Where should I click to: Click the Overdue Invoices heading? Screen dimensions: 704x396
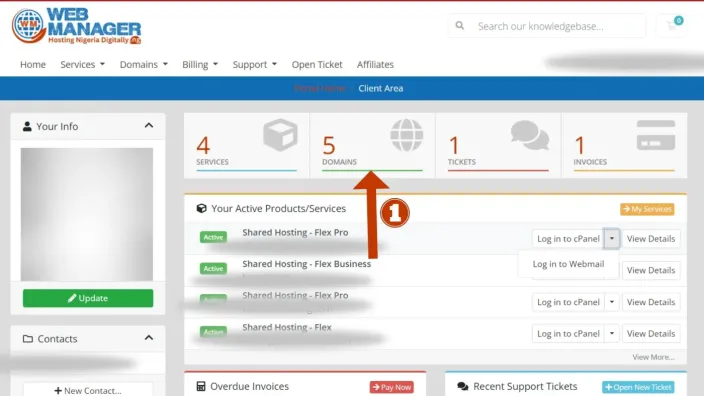pyautogui.click(x=250, y=386)
